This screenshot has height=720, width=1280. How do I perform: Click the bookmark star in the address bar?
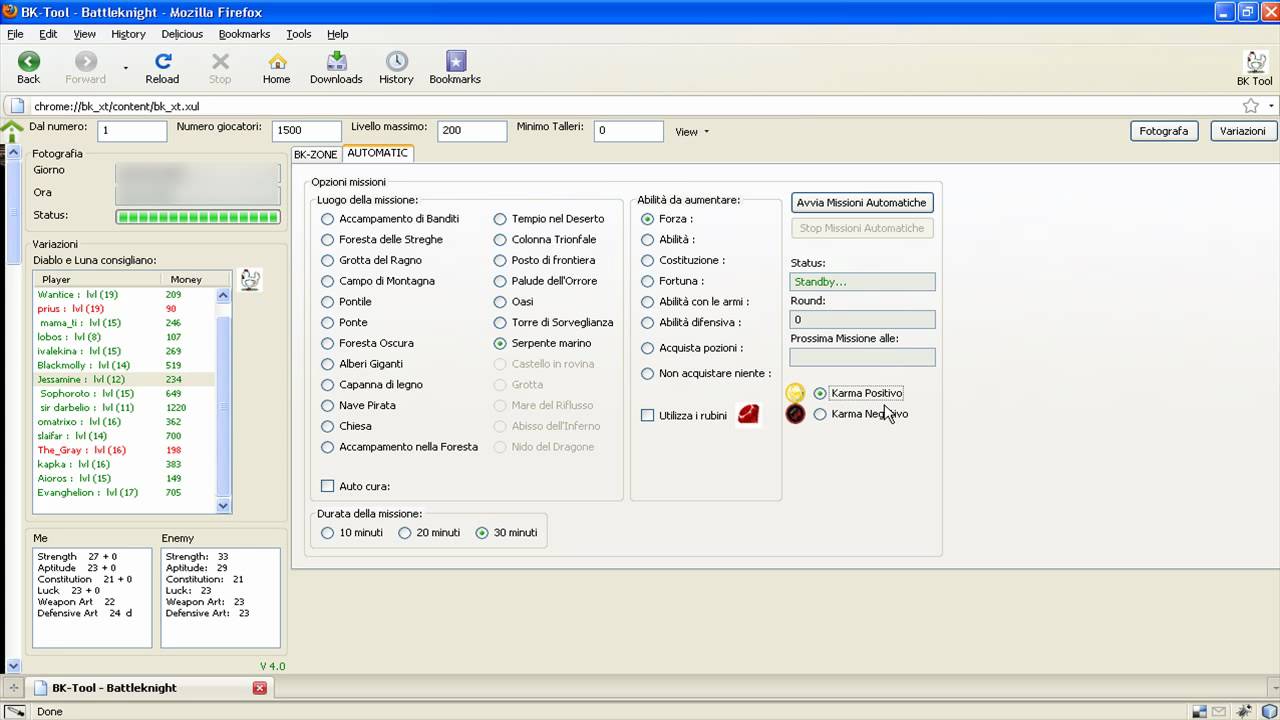(x=1250, y=106)
